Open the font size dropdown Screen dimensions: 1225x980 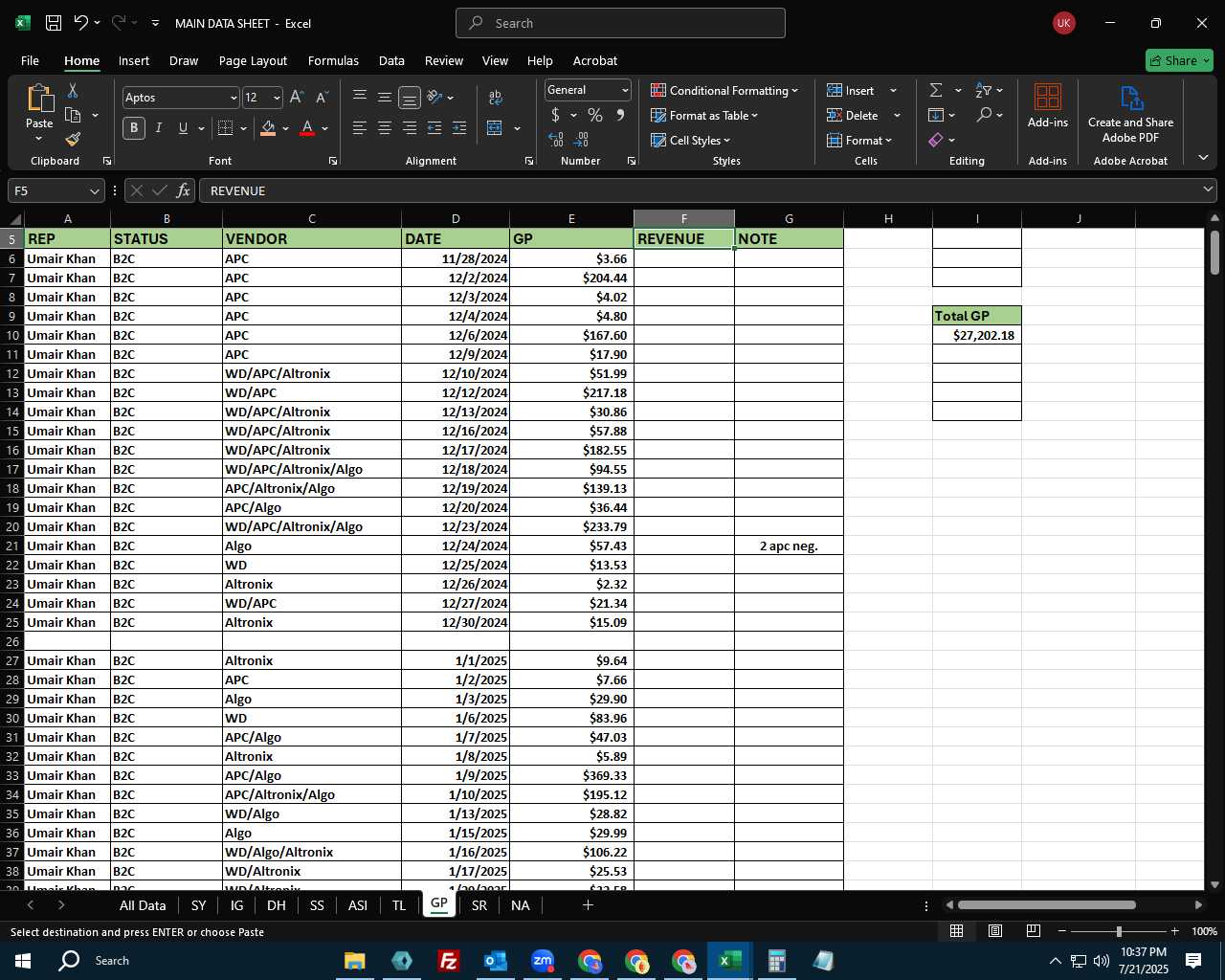click(x=277, y=98)
